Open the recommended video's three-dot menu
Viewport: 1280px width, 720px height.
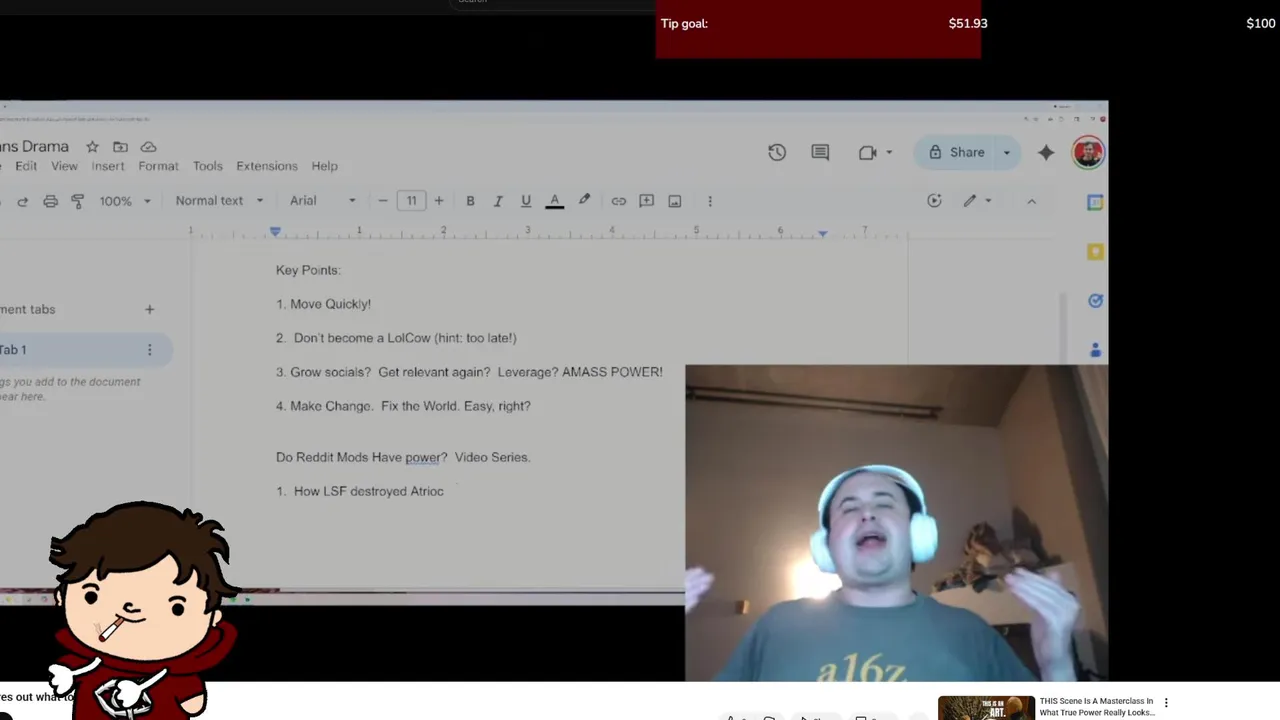(1166, 703)
